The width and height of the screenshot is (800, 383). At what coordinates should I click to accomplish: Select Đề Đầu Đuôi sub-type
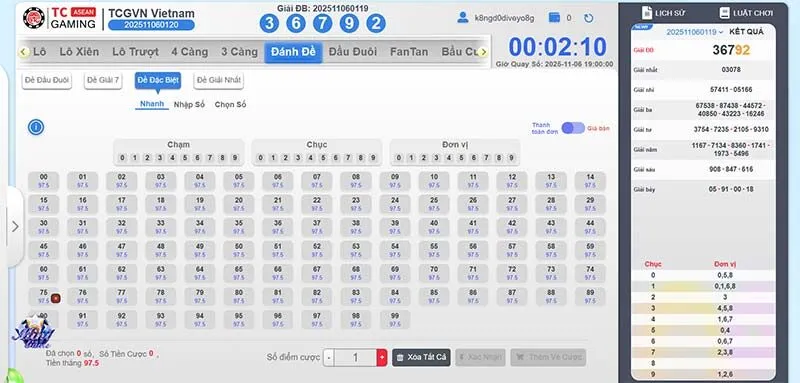pyautogui.click(x=46, y=80)
